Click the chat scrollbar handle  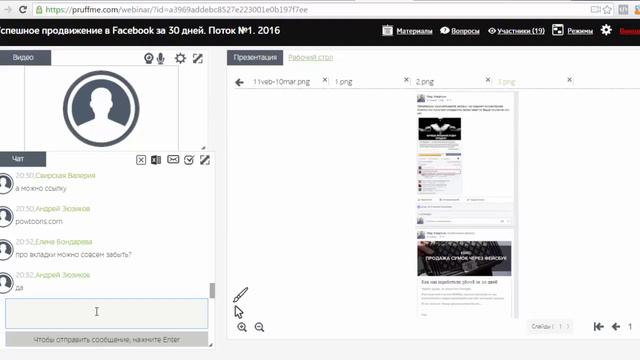pos(212,291)
